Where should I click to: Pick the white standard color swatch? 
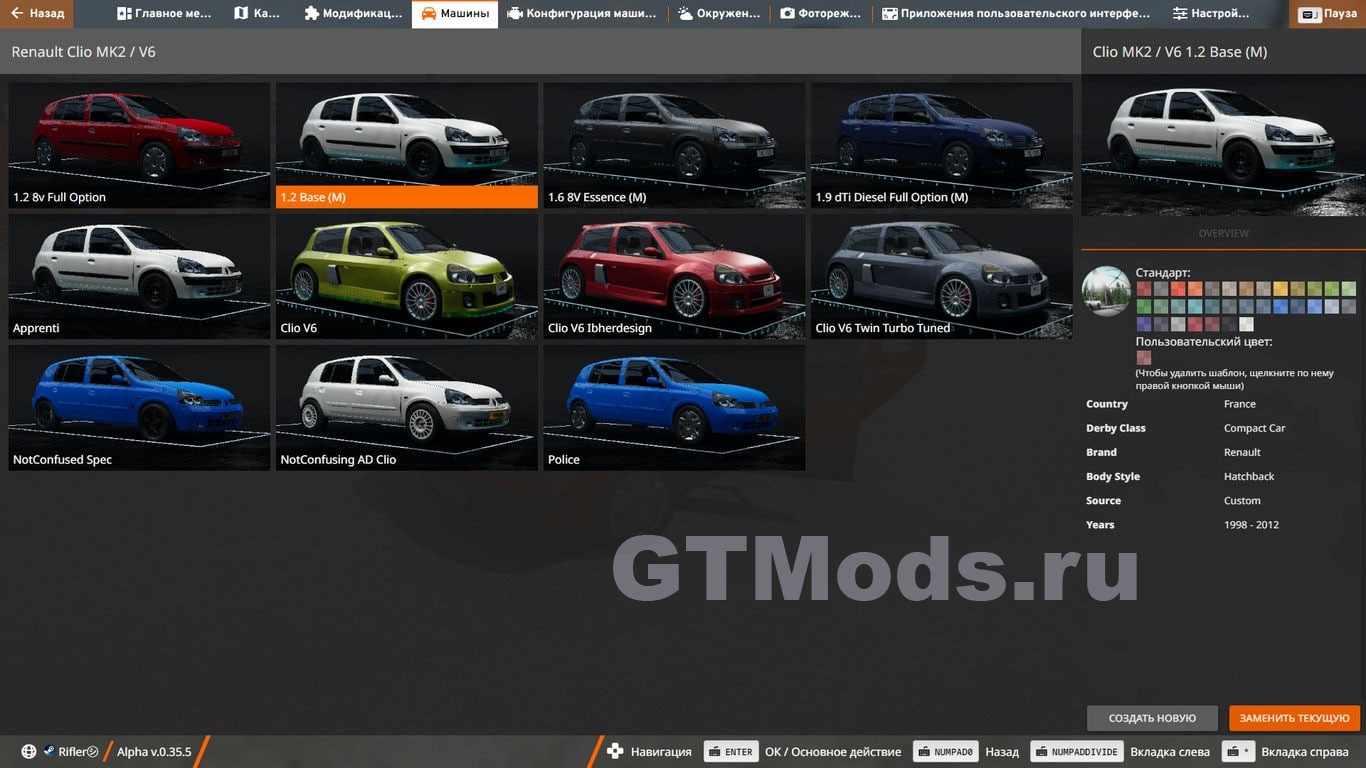click(1246, 324)
